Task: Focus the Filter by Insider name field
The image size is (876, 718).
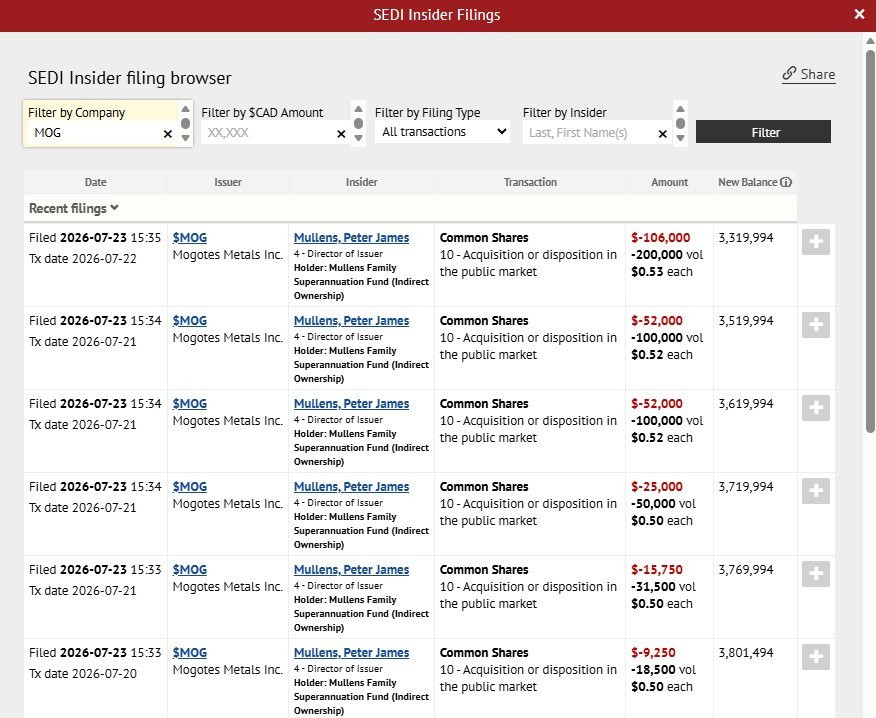Action: 589,133
